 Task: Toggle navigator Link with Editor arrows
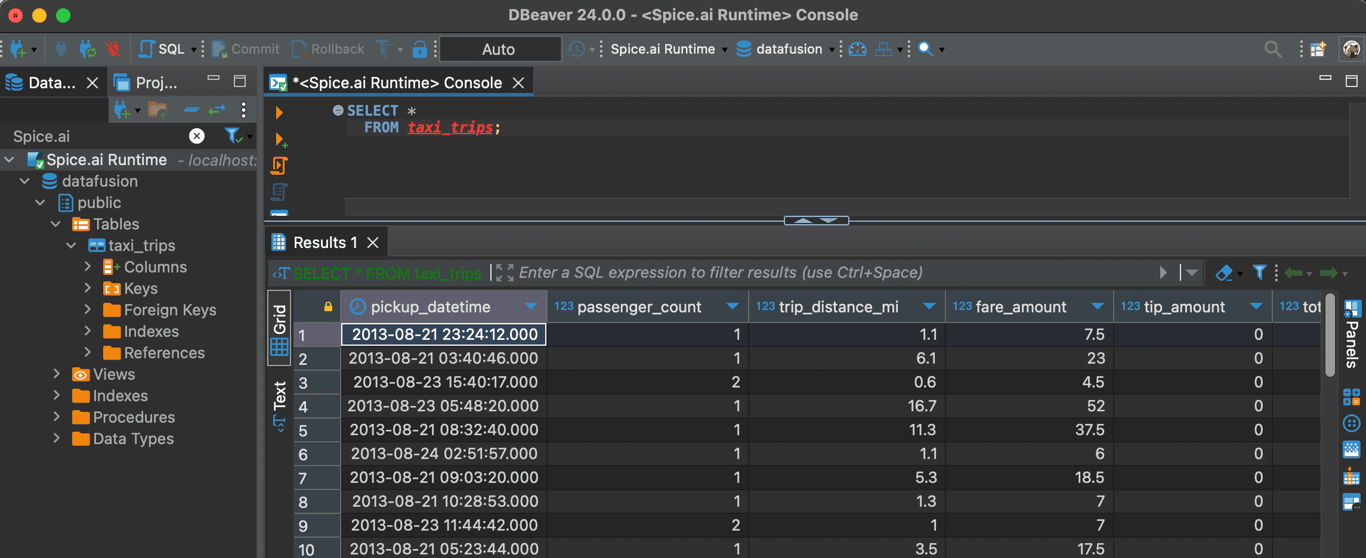coord(217,110)
